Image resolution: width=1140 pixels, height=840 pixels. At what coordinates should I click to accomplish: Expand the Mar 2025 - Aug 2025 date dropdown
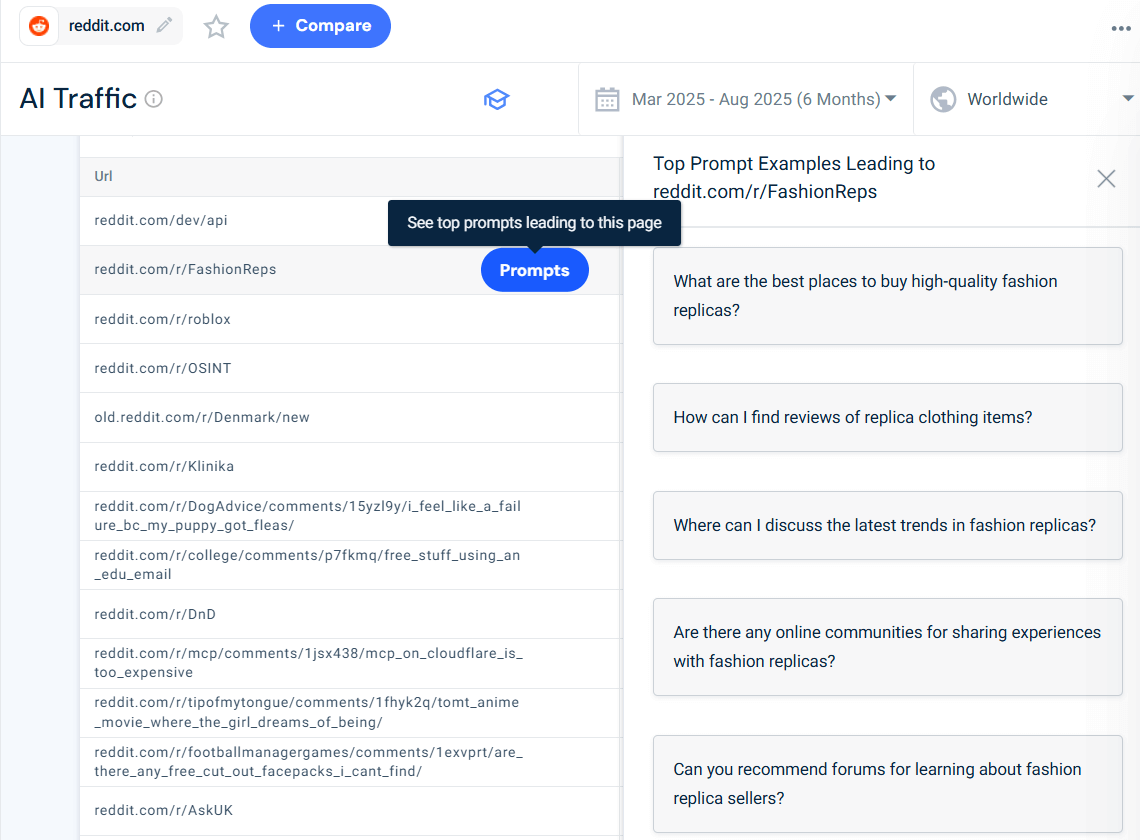pos(756,99)
